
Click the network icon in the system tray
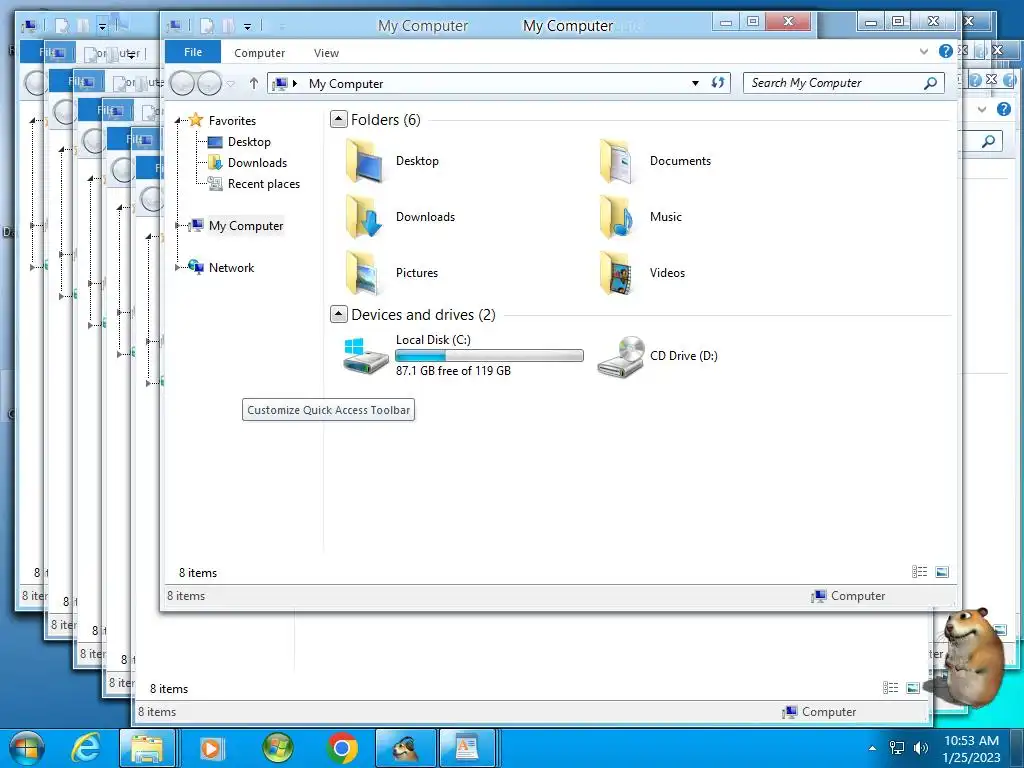tap(897, 748)
